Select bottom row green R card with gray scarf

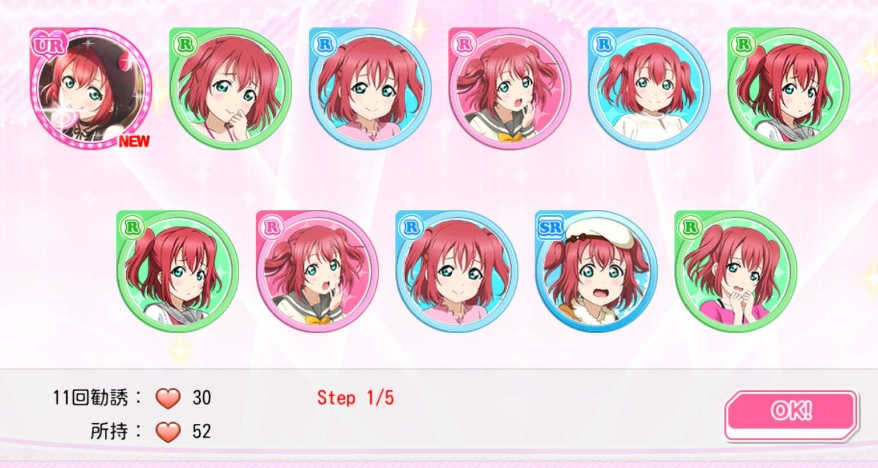click(178, 272)
